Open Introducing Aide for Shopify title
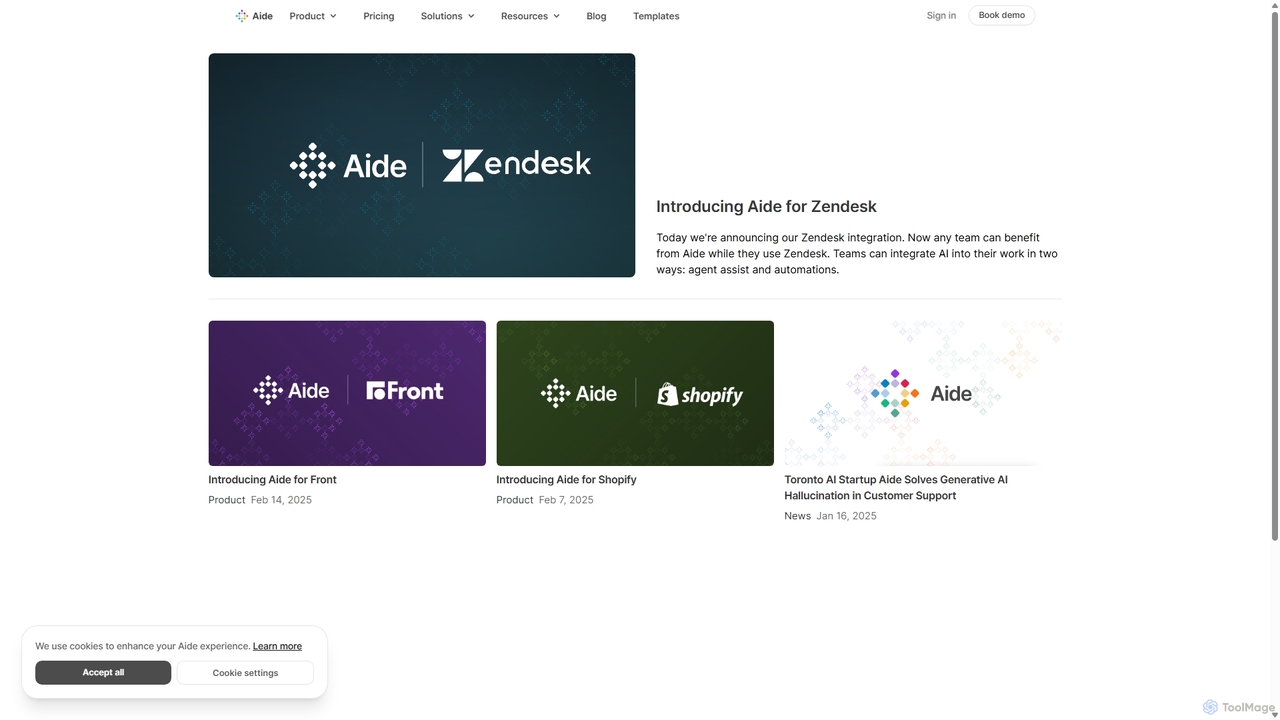 [x=566, y=480]
